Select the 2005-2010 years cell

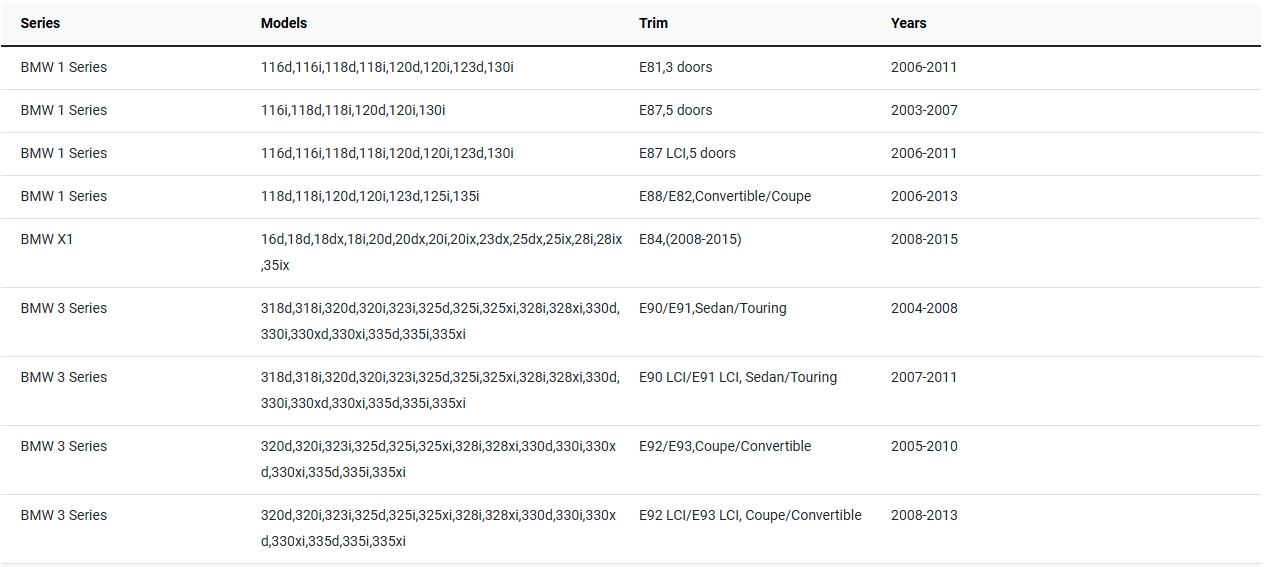pyautogui.click(x=924, y=446)
